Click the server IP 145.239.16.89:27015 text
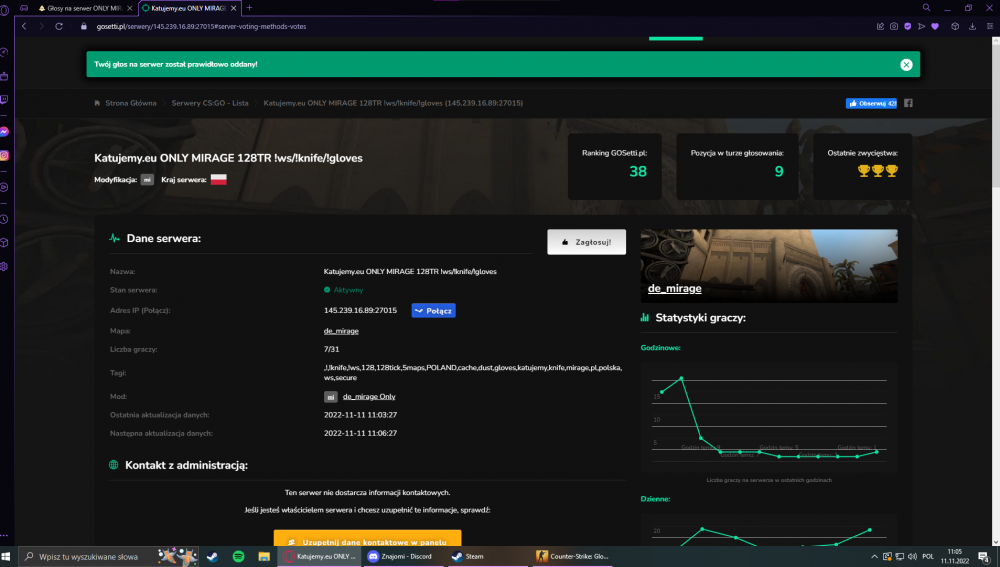Screen dimensions: 1000x567 coord(360,311)
